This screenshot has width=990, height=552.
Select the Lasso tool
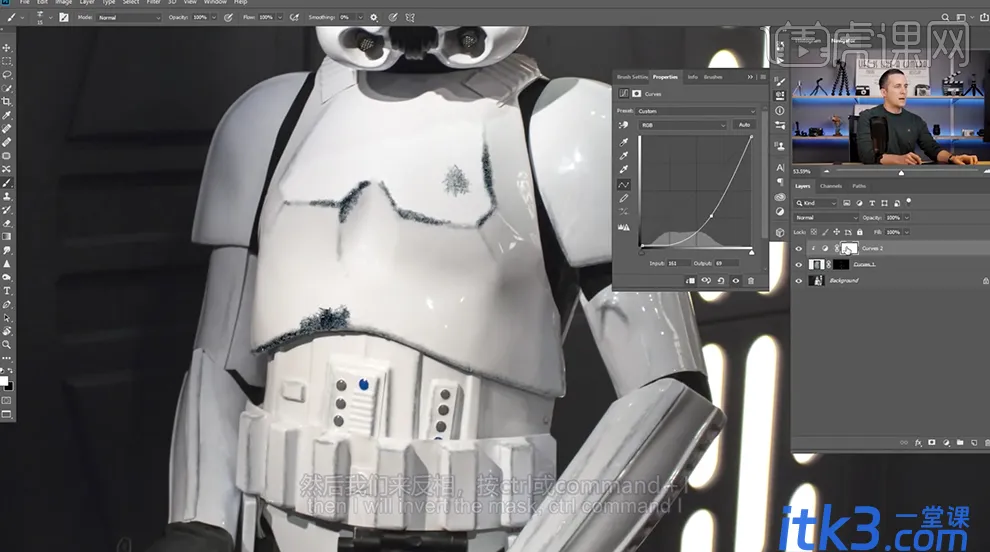pyautogui.click(x=7, y=75)
